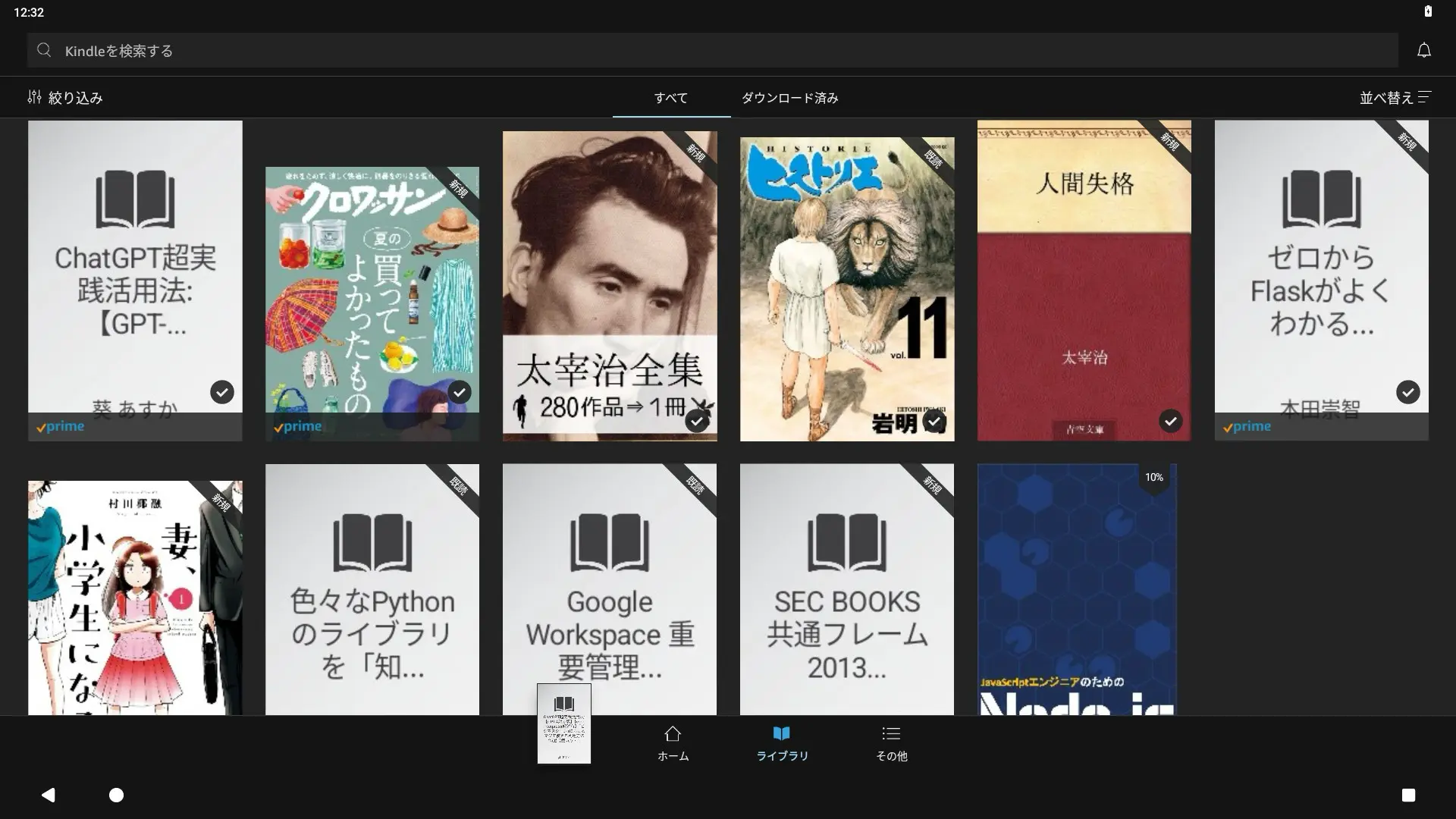Screen dimensions: 1456x819
Task: Click the 既読 ribbon on ヒストリエ
Action: tap(933, 158)
